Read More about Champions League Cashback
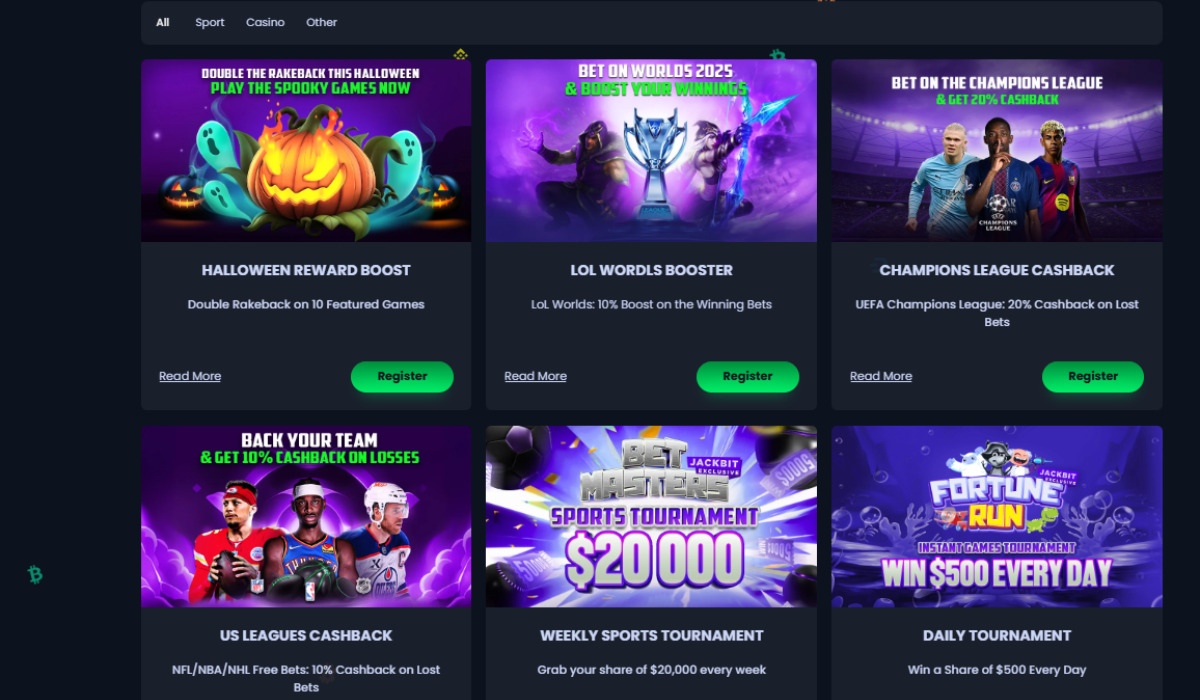1200x700 pixels. click(x=881, y=377)
